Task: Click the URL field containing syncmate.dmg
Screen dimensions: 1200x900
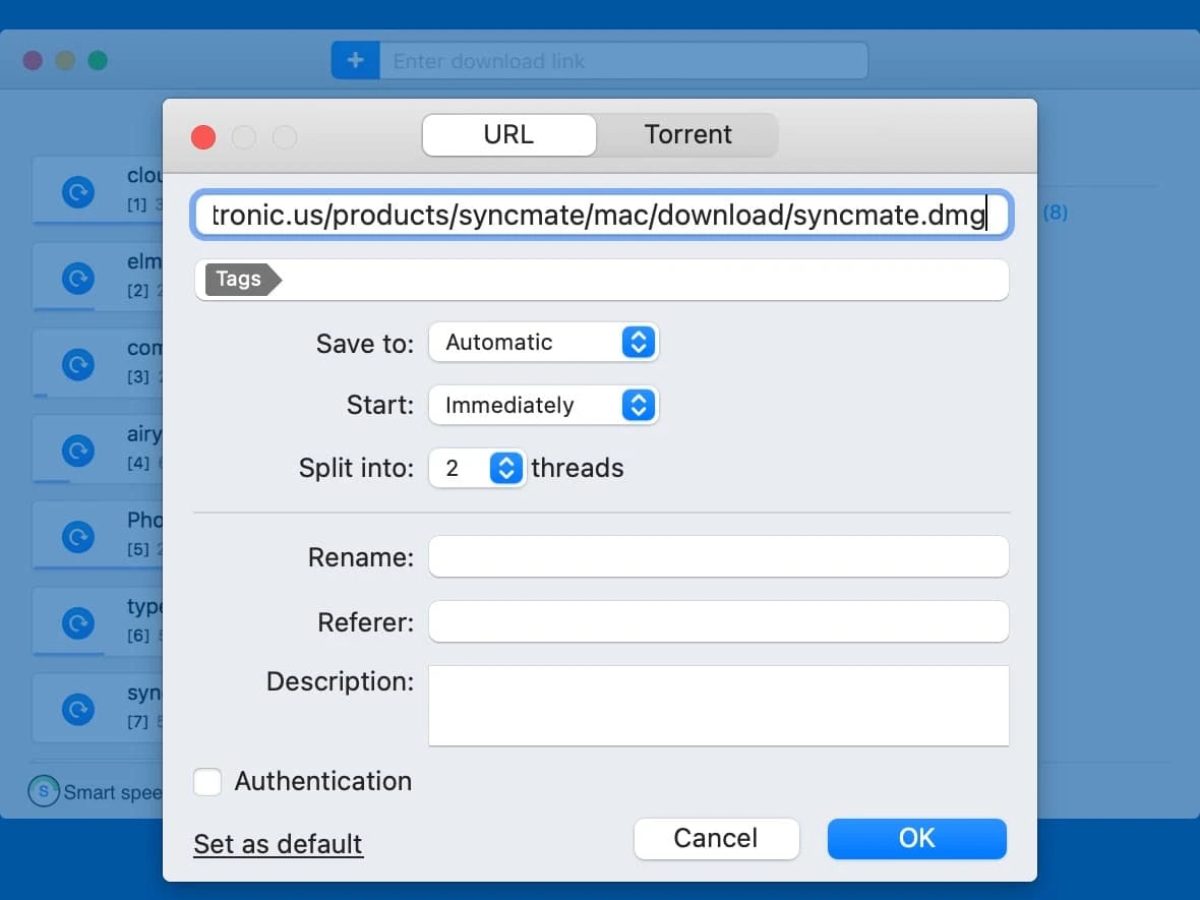Action: [x=602, y=215]
